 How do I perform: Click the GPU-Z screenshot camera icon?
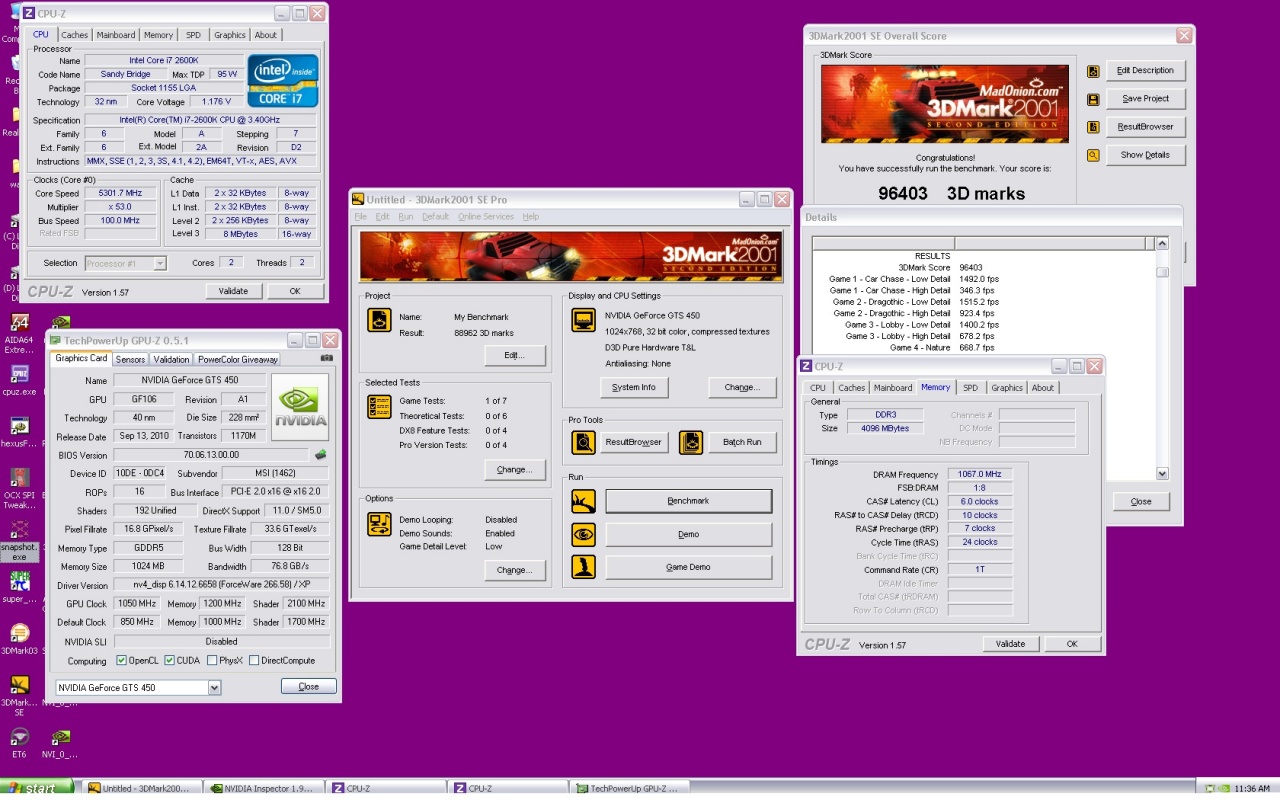click(327, 358)
